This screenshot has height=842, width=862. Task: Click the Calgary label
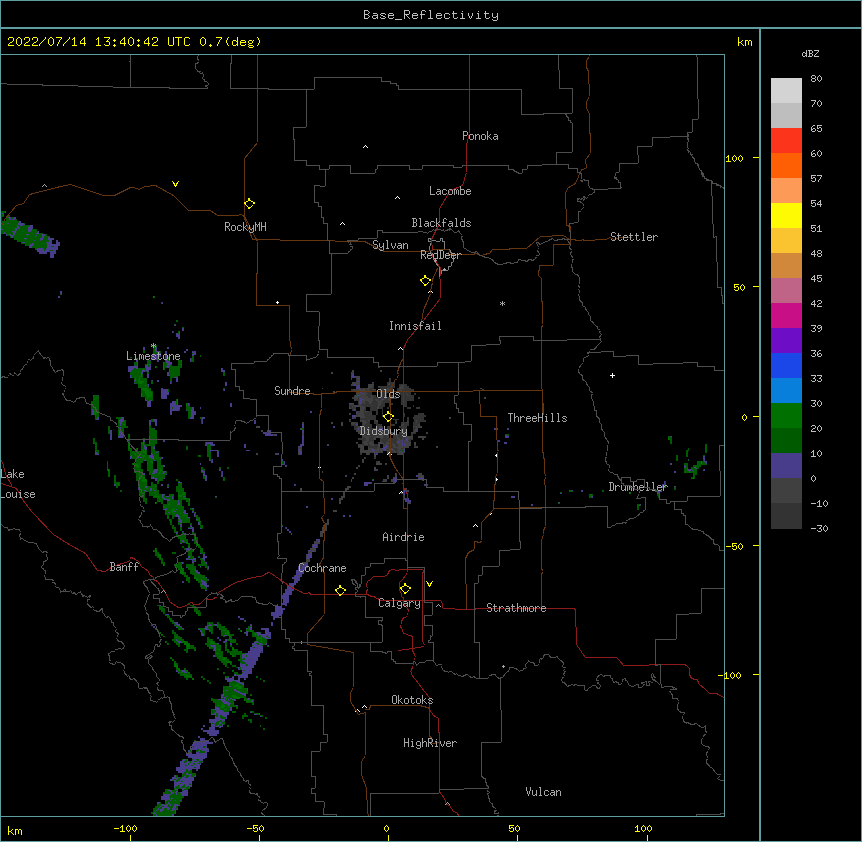click(x=399, y=603)
